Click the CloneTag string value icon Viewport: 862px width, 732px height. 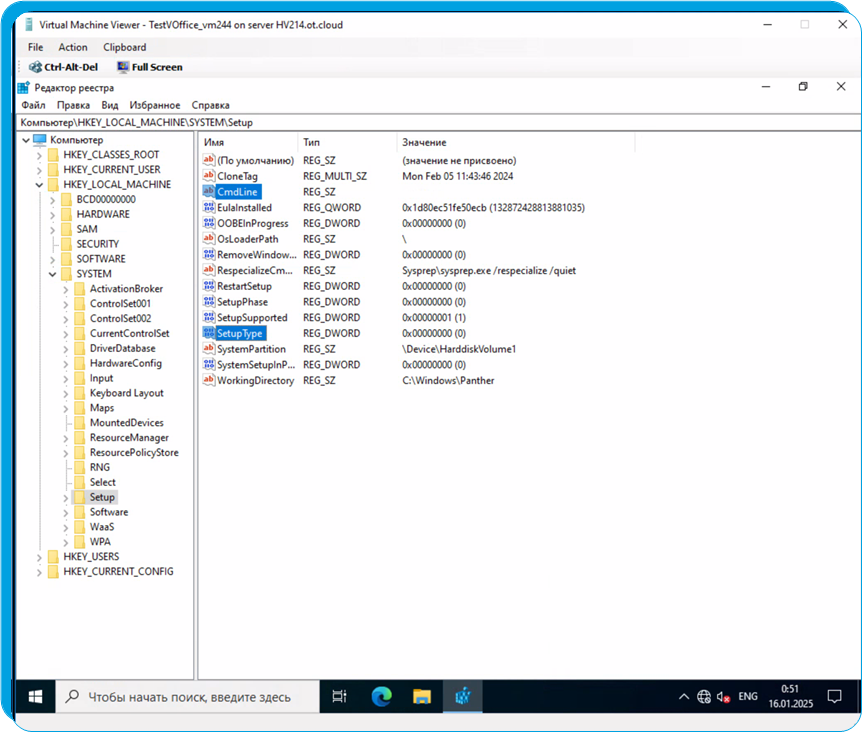tap(208, 176)
